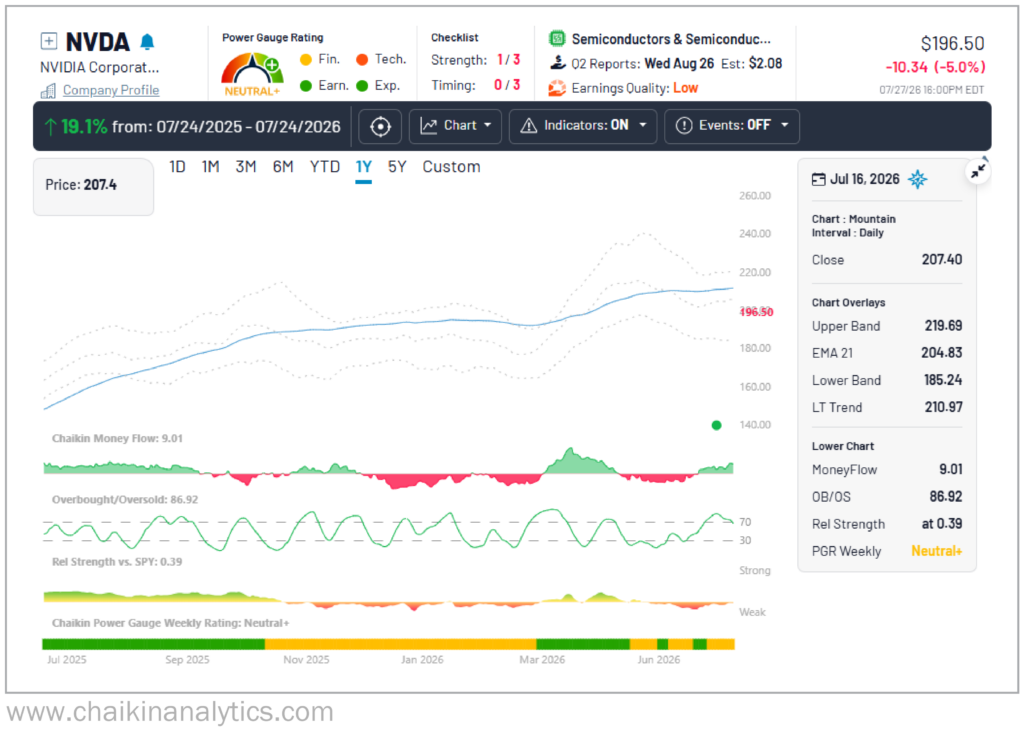Click the exclamation circle icon in Events

pos(684,125)
